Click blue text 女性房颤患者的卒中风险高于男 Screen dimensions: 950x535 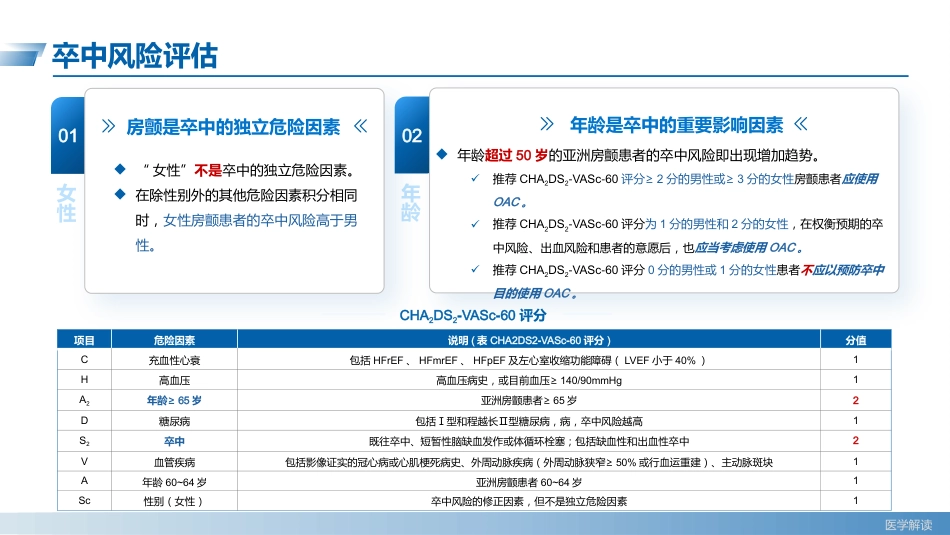(x=261, y=221)
